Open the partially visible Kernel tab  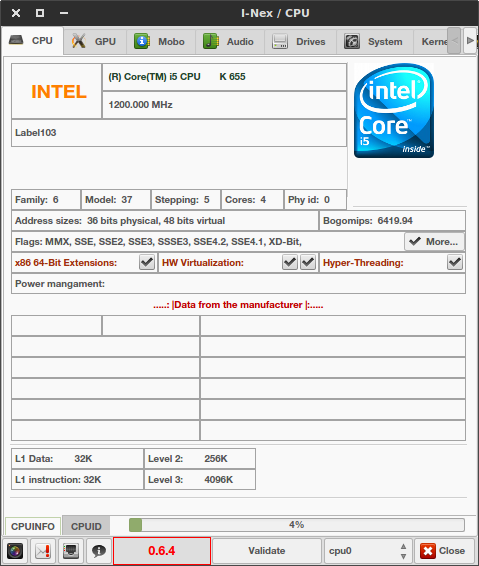(x=431, y=42)
